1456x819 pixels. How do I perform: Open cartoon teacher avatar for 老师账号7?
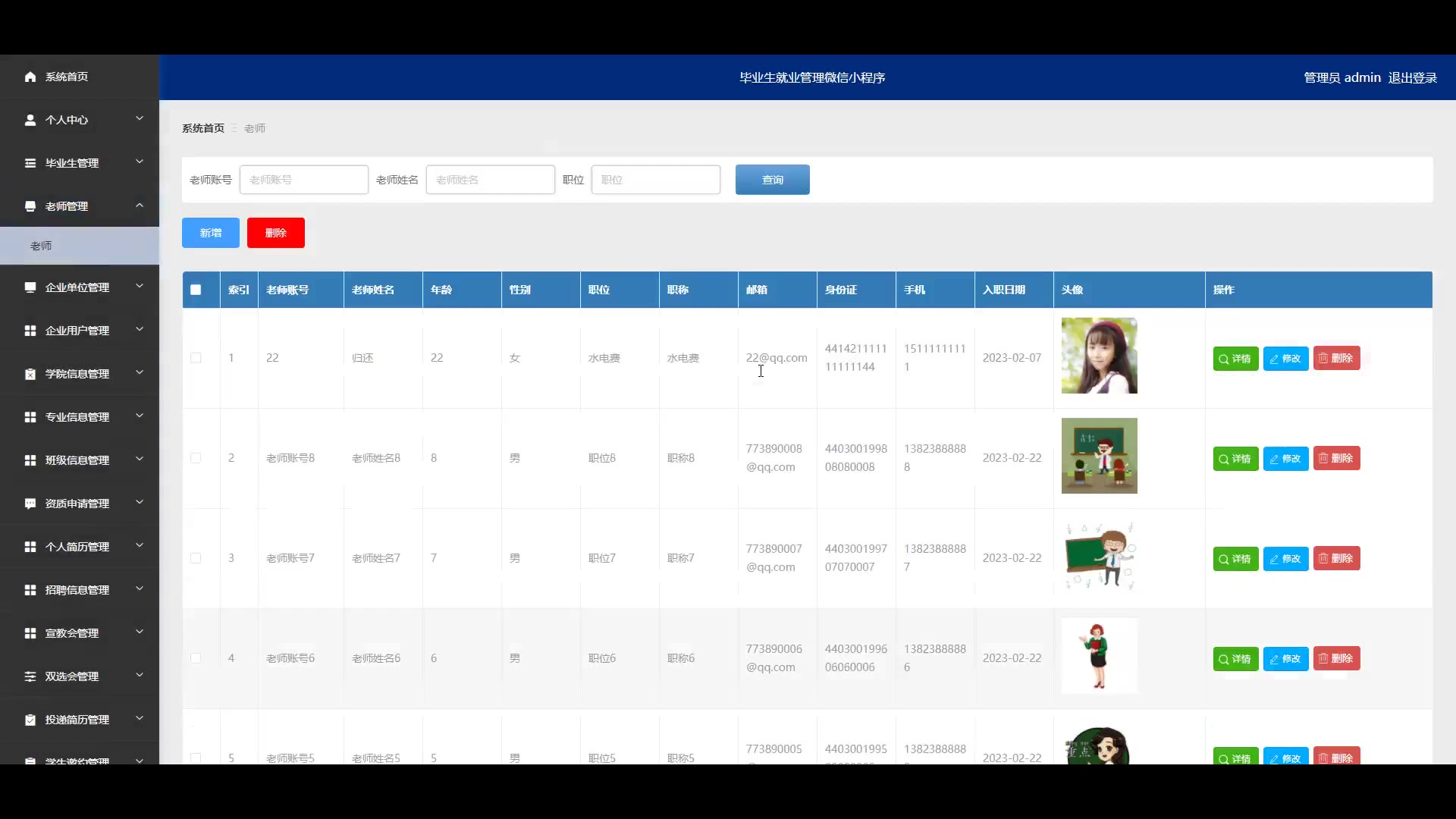coord(1100,556)
